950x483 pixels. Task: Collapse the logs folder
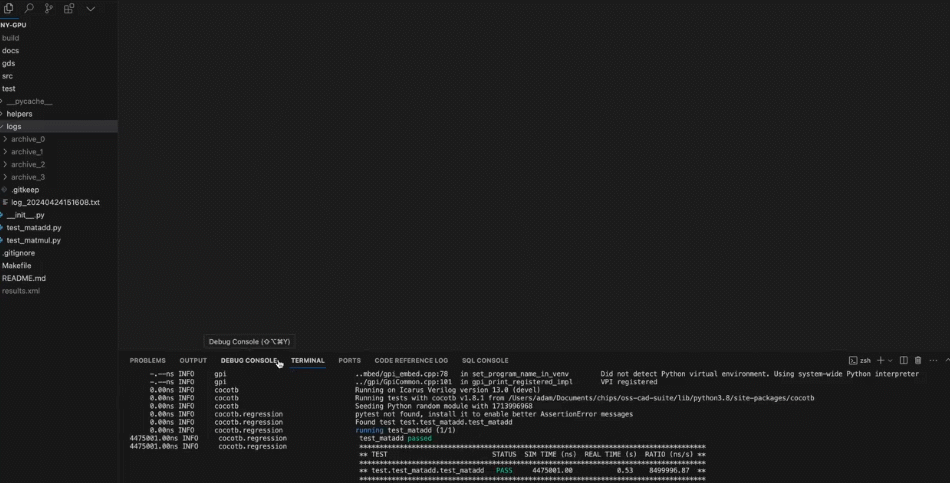point(14,127)
